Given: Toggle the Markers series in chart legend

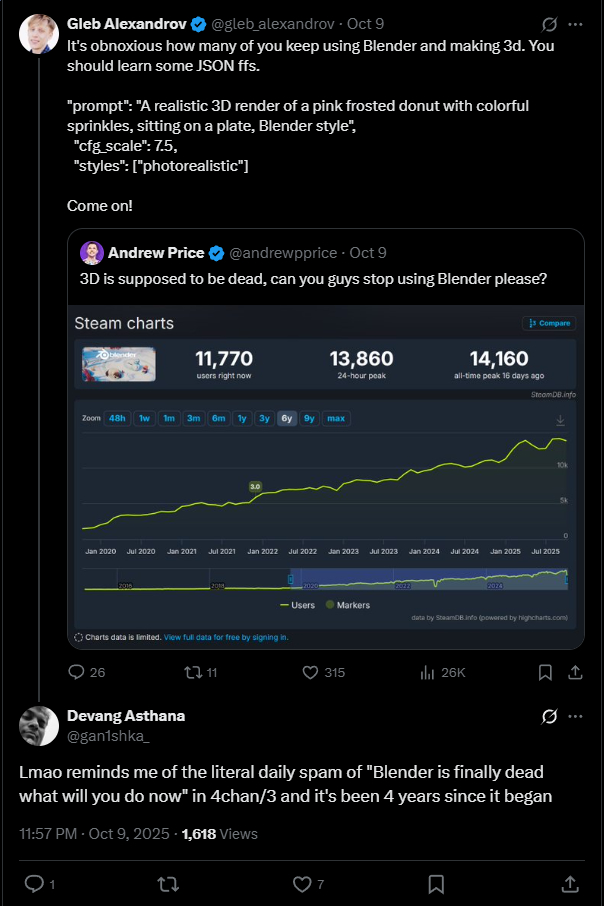Looking at the screenshot, I should click(x=347, y=605).
